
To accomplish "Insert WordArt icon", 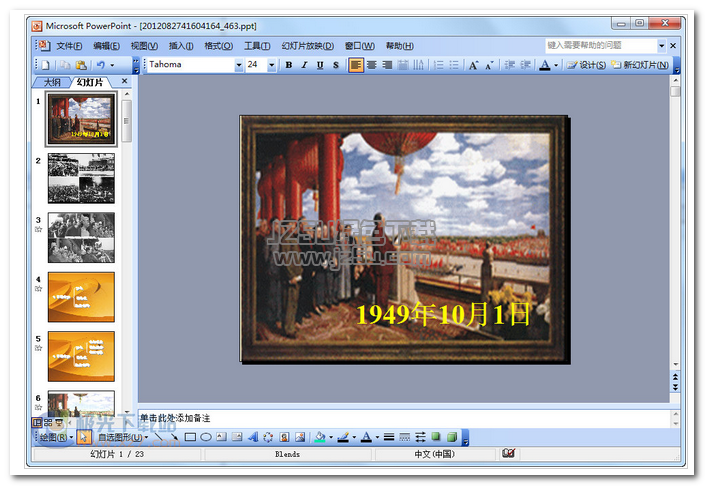I will coord(253,437).
